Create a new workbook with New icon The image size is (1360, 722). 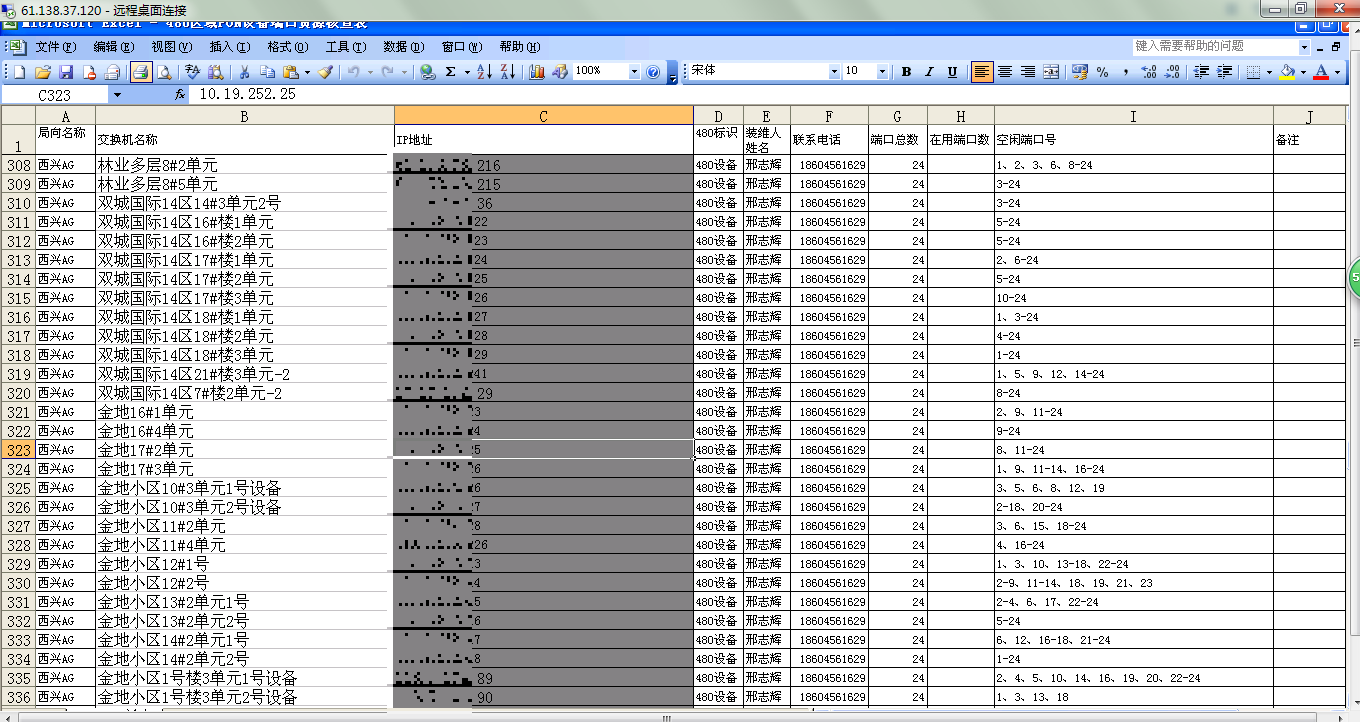coord(20,72)
